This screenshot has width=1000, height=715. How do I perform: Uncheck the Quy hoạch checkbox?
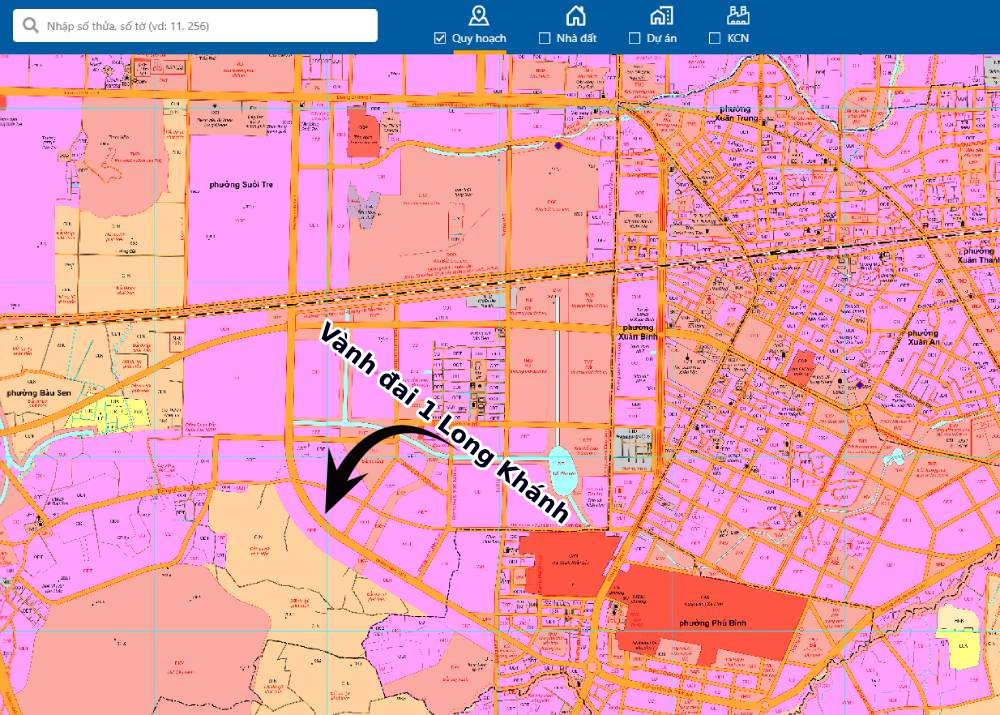point(440,38)
